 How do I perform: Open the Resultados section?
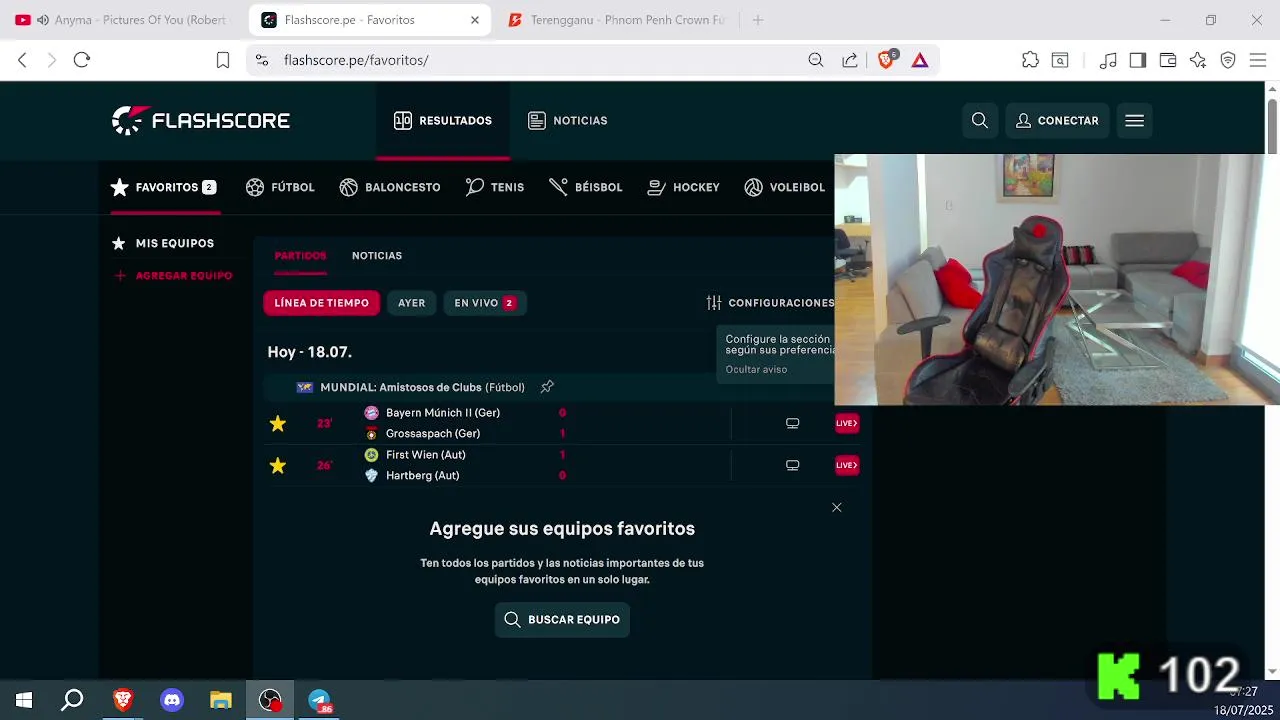(x=443, y=121)
